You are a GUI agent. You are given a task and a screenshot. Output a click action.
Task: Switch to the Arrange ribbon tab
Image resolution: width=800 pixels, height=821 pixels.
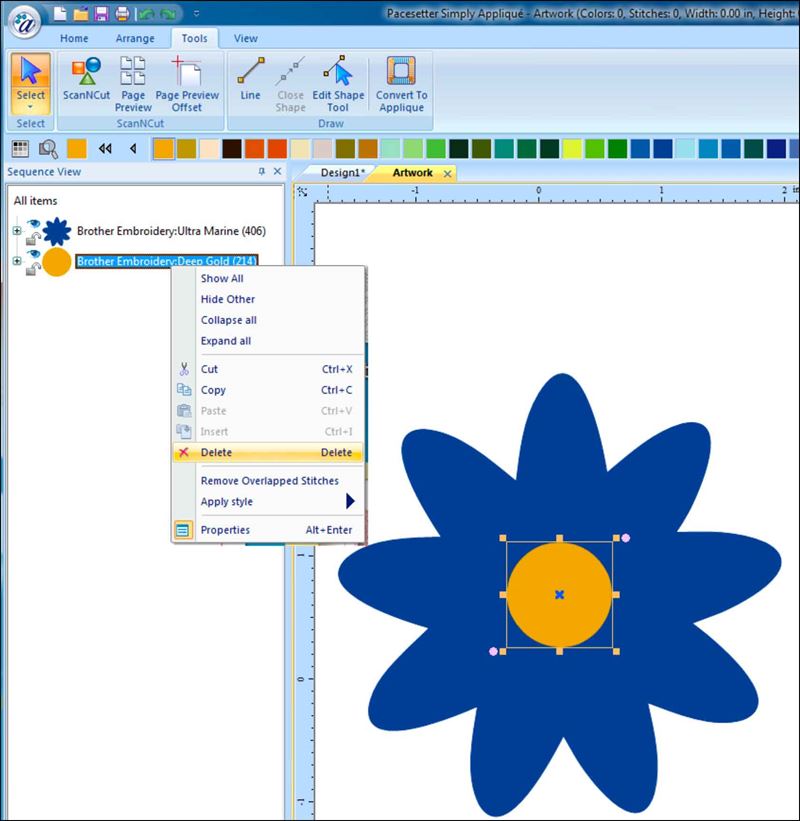[134, 39]
